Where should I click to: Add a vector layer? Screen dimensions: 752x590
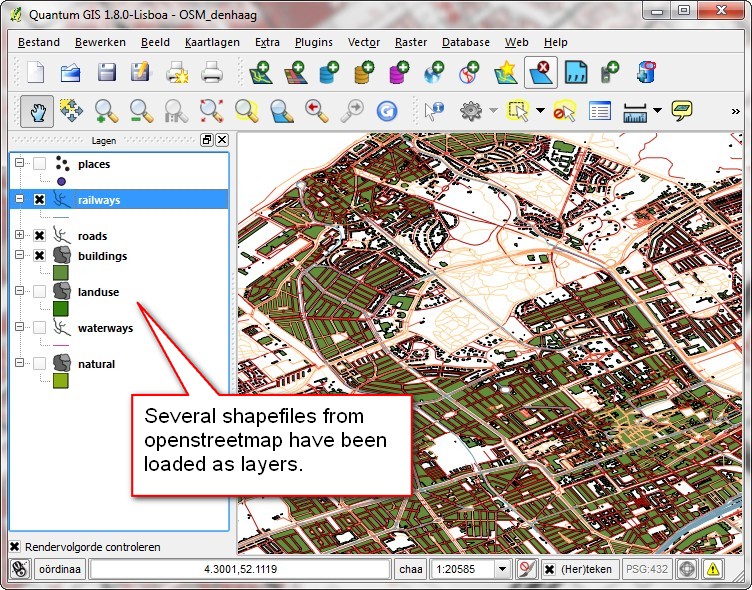(261, 72)
